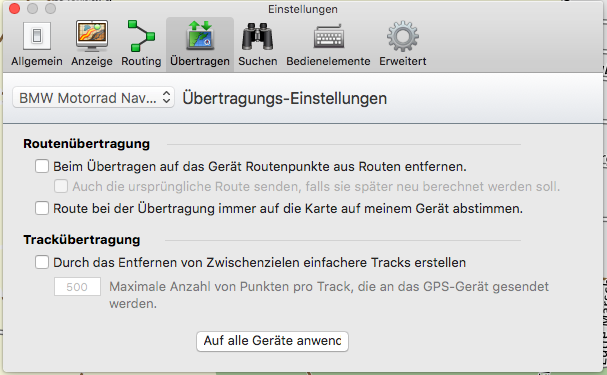This screenshot has width=607, height=375.
Task: Check 'Route bei der Übertragung immer abstimmen'
Action: coord(42,208)
